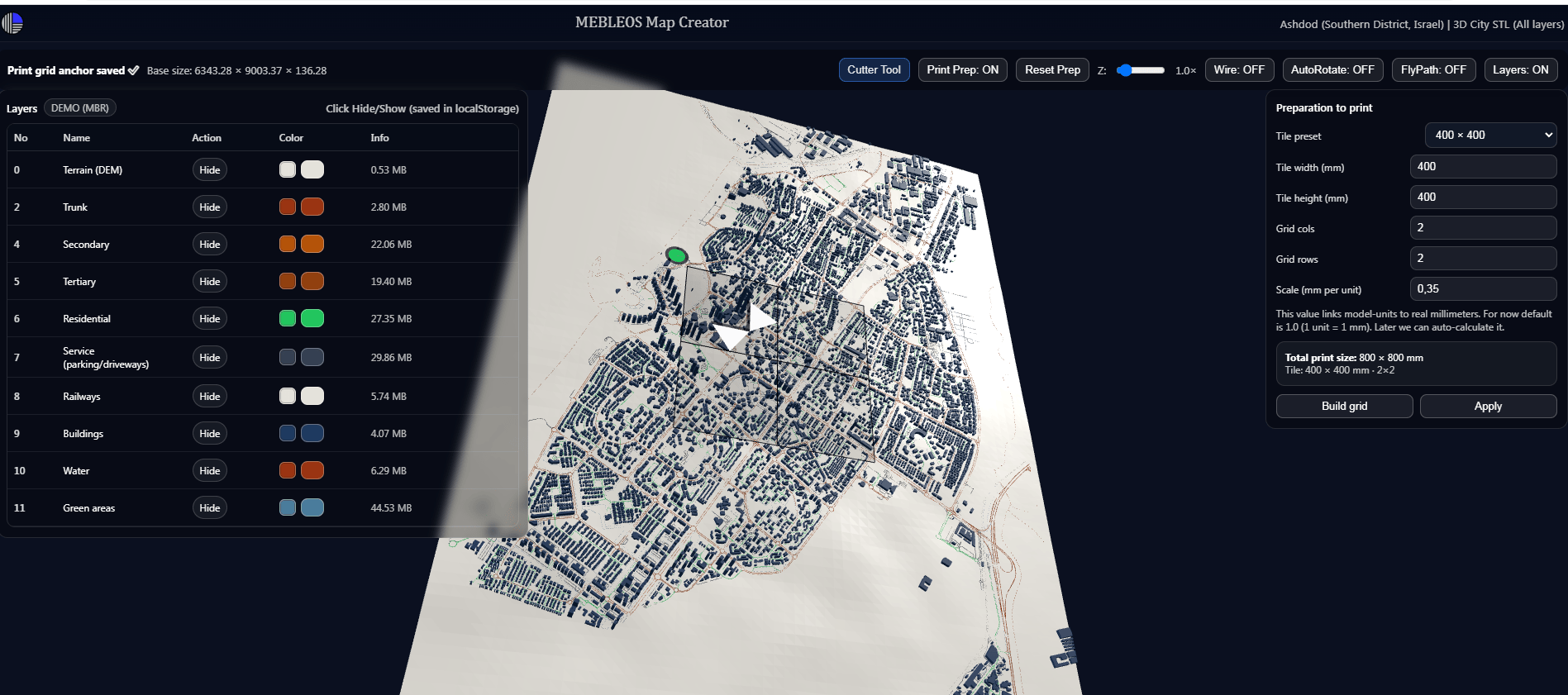Viewport: 1568px width, 695px height.
Task: Click the 'Total print size: 800 × 800 mm' text
Action: tap(1354, 358)
